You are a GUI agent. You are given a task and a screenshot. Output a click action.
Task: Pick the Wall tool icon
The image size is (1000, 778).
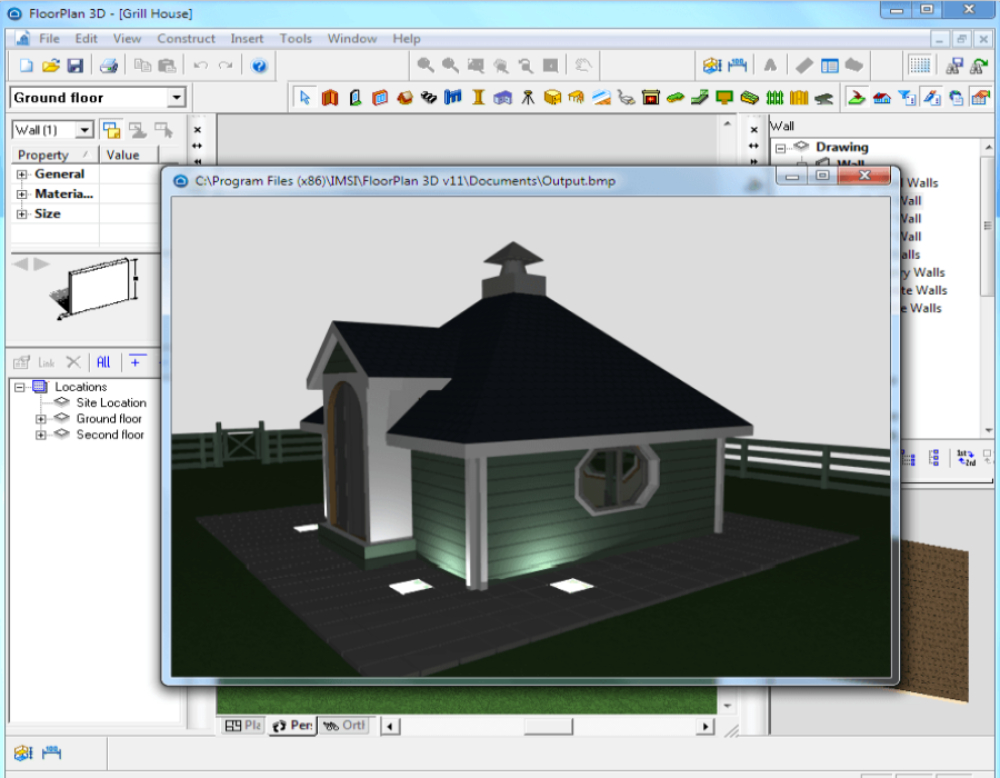click(330, 98)
